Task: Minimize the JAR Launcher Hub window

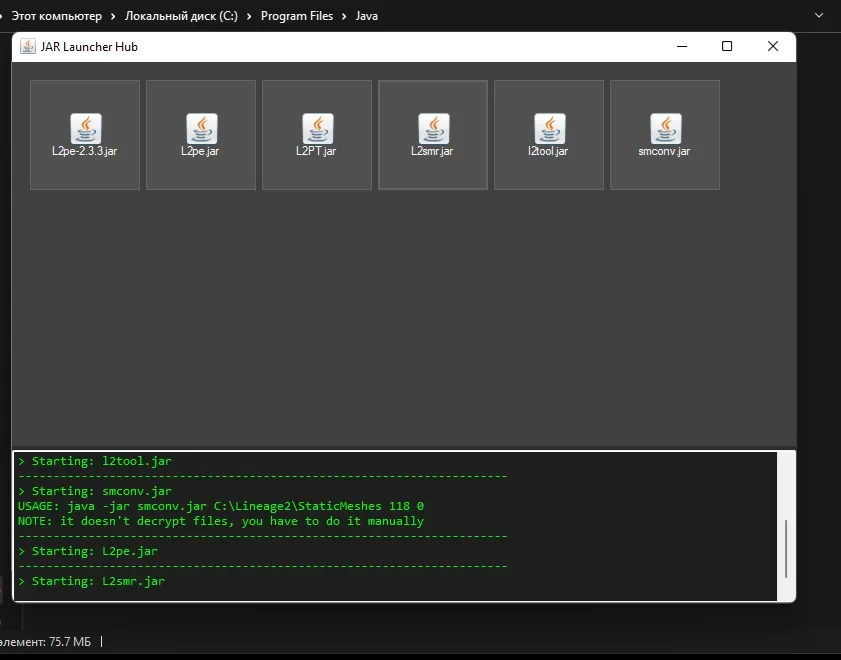Action: pyautogui.click(x=682, y=47)
